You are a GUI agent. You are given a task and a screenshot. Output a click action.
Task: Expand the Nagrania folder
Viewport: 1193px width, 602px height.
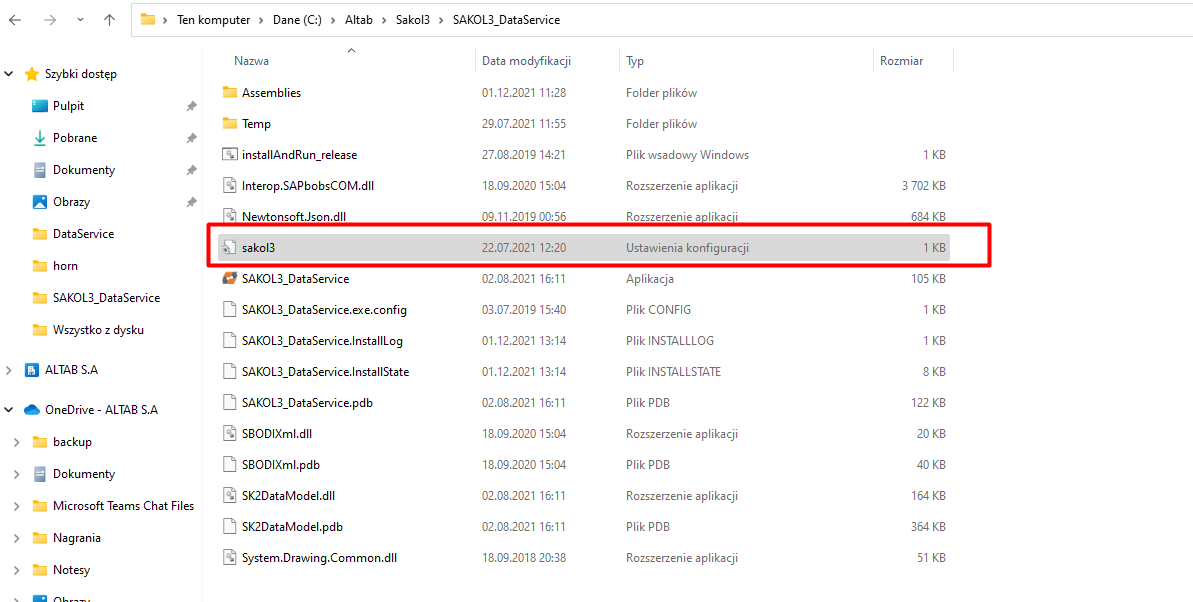click(x=17, y=537)
